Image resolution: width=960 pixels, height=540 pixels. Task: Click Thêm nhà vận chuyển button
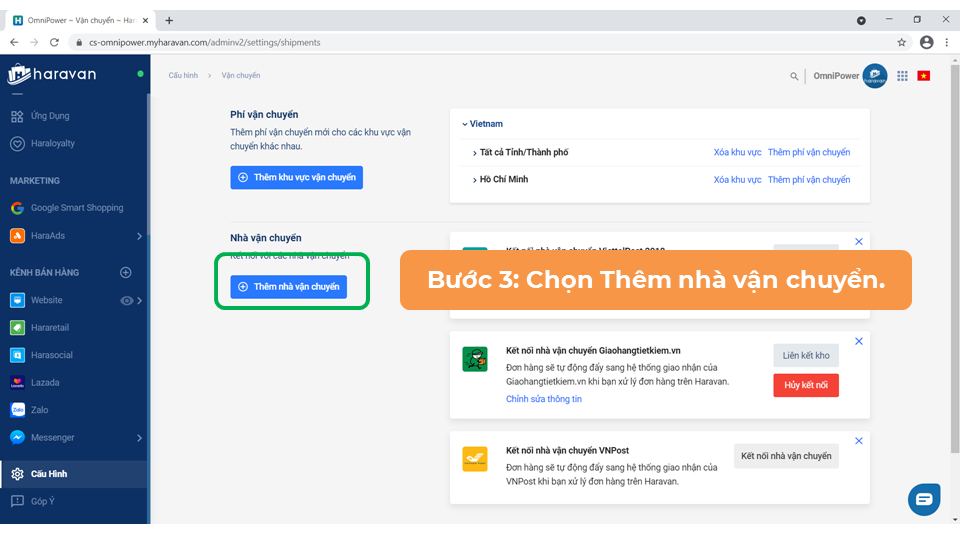tap(288, 287)
